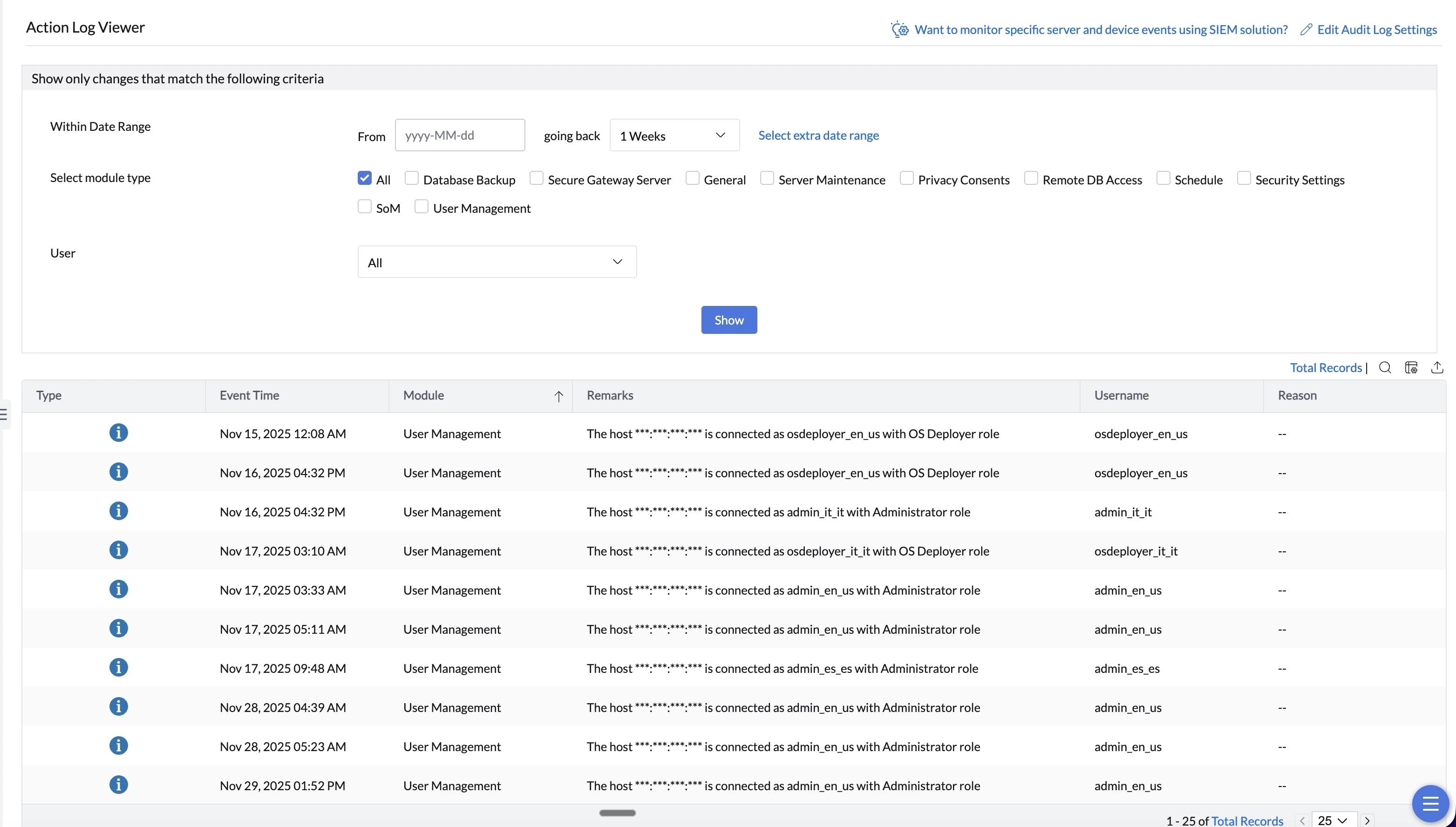Click the SIEM solution gear icon
1456x827 pixels.
coord(899,29)
